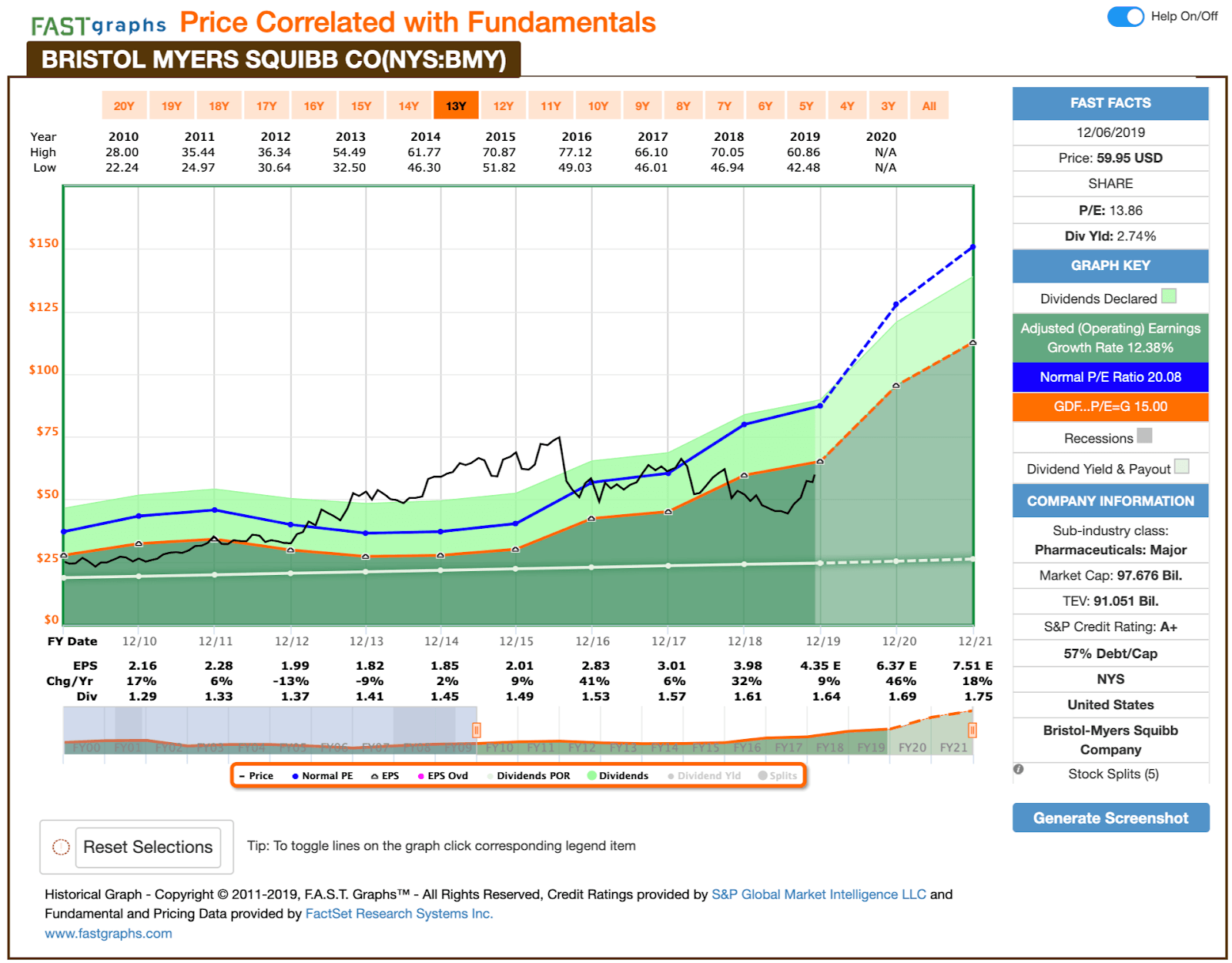This screenshot has height=963, width=1232.
Task: Click the Generate Screenshot button
Action: click(x=1110, y=818)
